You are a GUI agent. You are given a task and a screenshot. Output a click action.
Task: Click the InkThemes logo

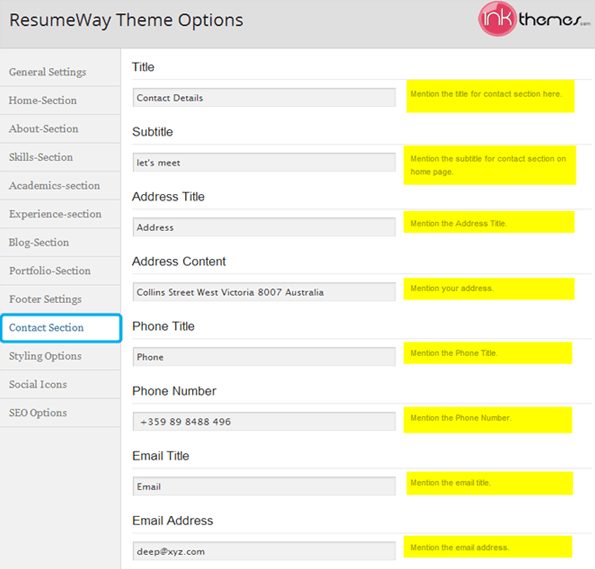pyautogui.click(x=534, y=19)
